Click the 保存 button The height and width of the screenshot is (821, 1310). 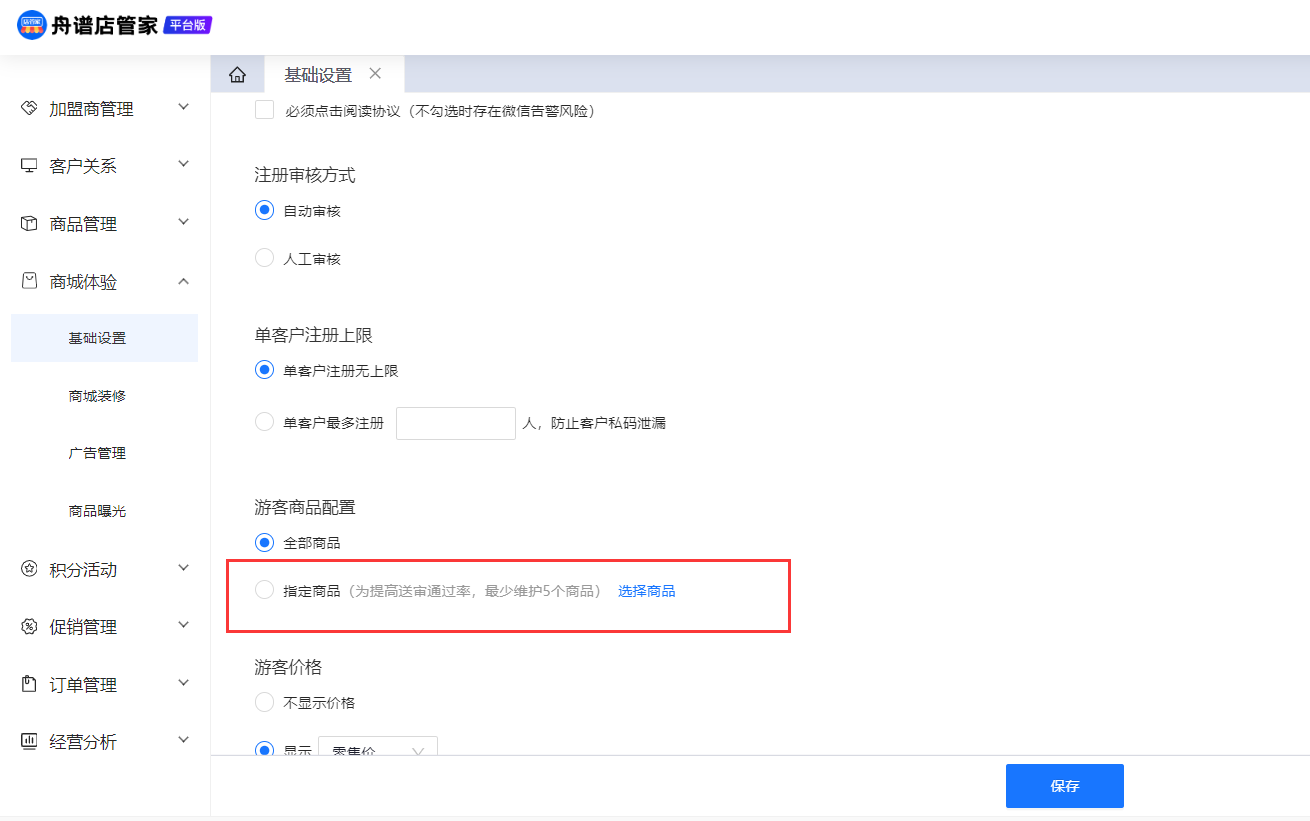[x=1064, y=786]
